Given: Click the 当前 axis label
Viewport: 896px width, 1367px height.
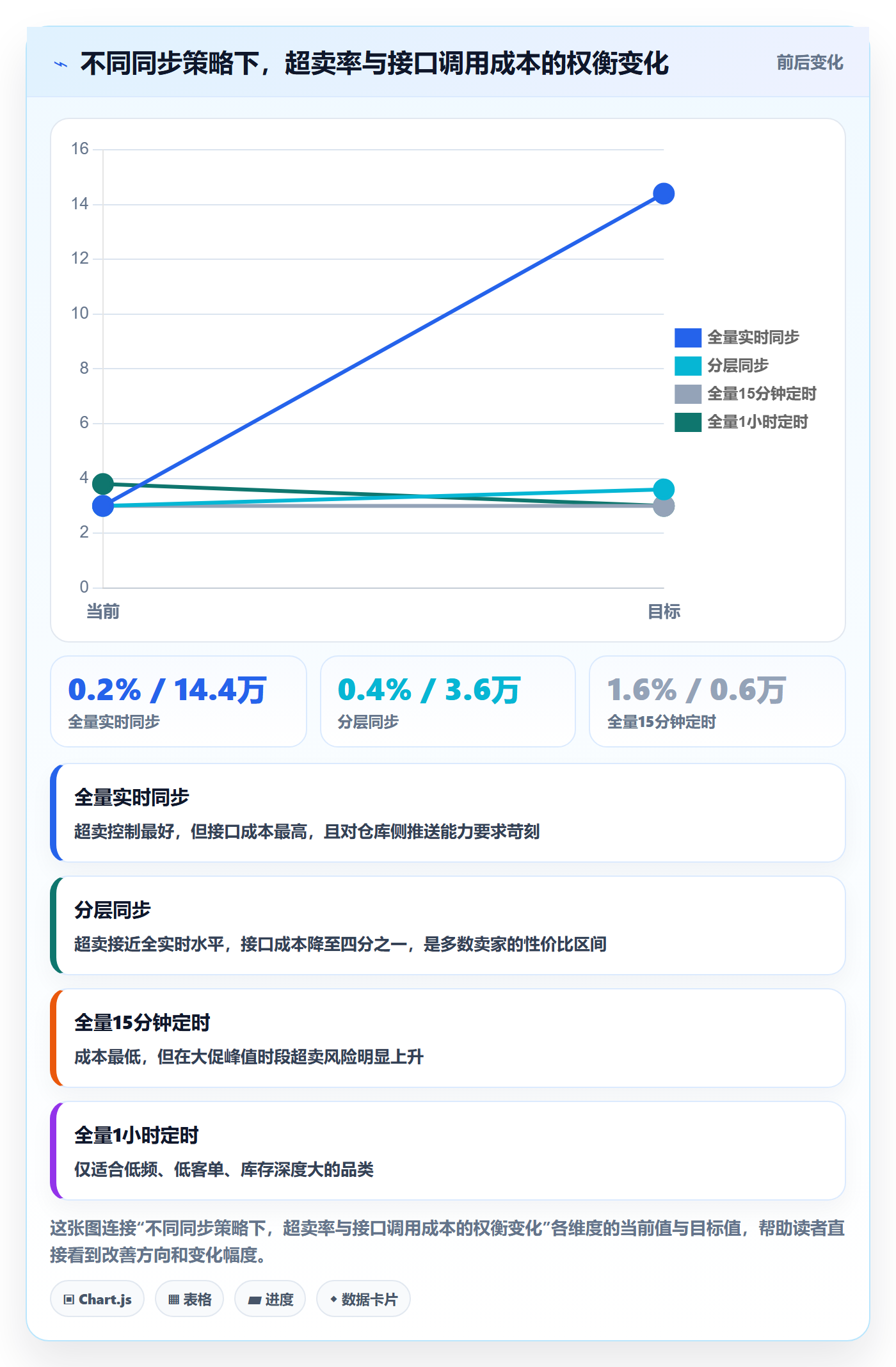Looking at the screenshot, I should tap(103, 612).
